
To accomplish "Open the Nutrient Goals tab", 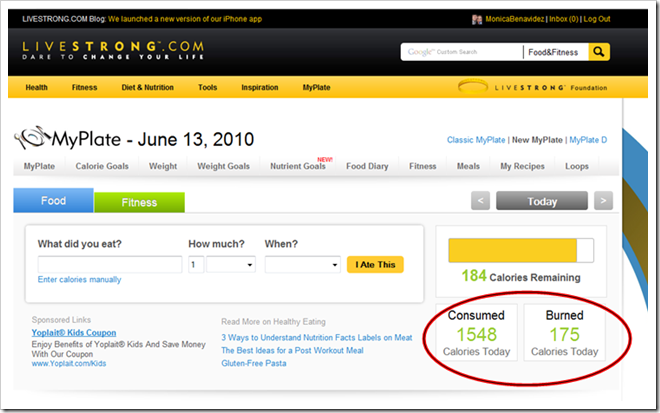I will click(x=298, y=166).
